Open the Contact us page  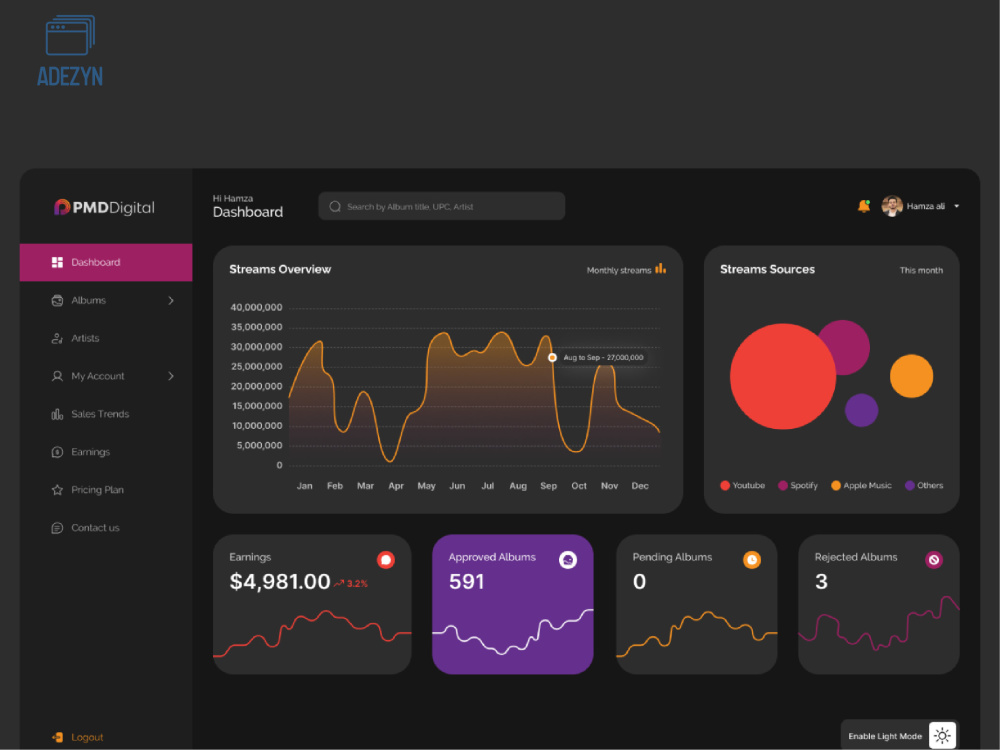(x=106, y=528)
